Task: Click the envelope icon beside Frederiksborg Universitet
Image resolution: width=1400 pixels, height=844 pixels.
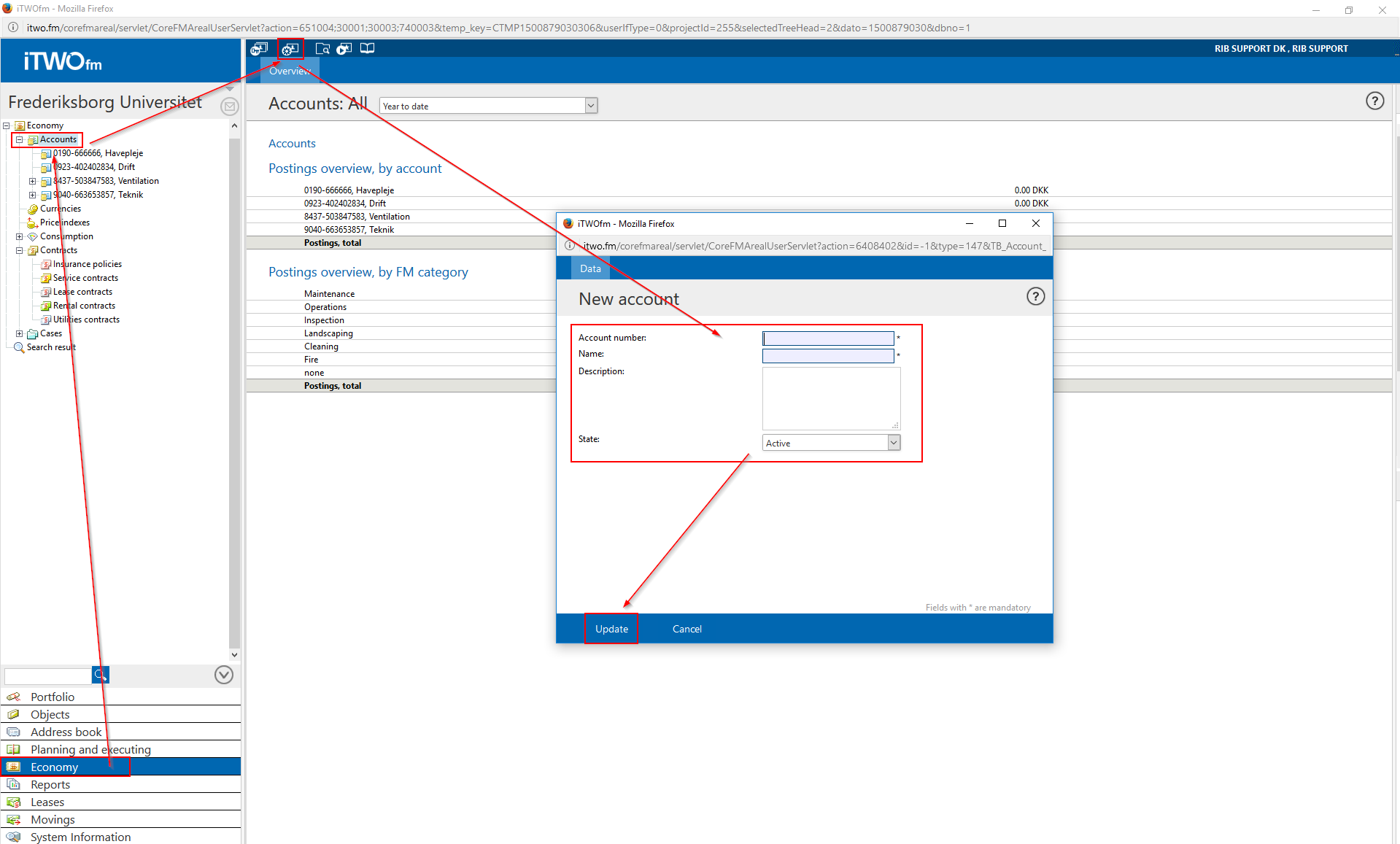Action: 230,107
